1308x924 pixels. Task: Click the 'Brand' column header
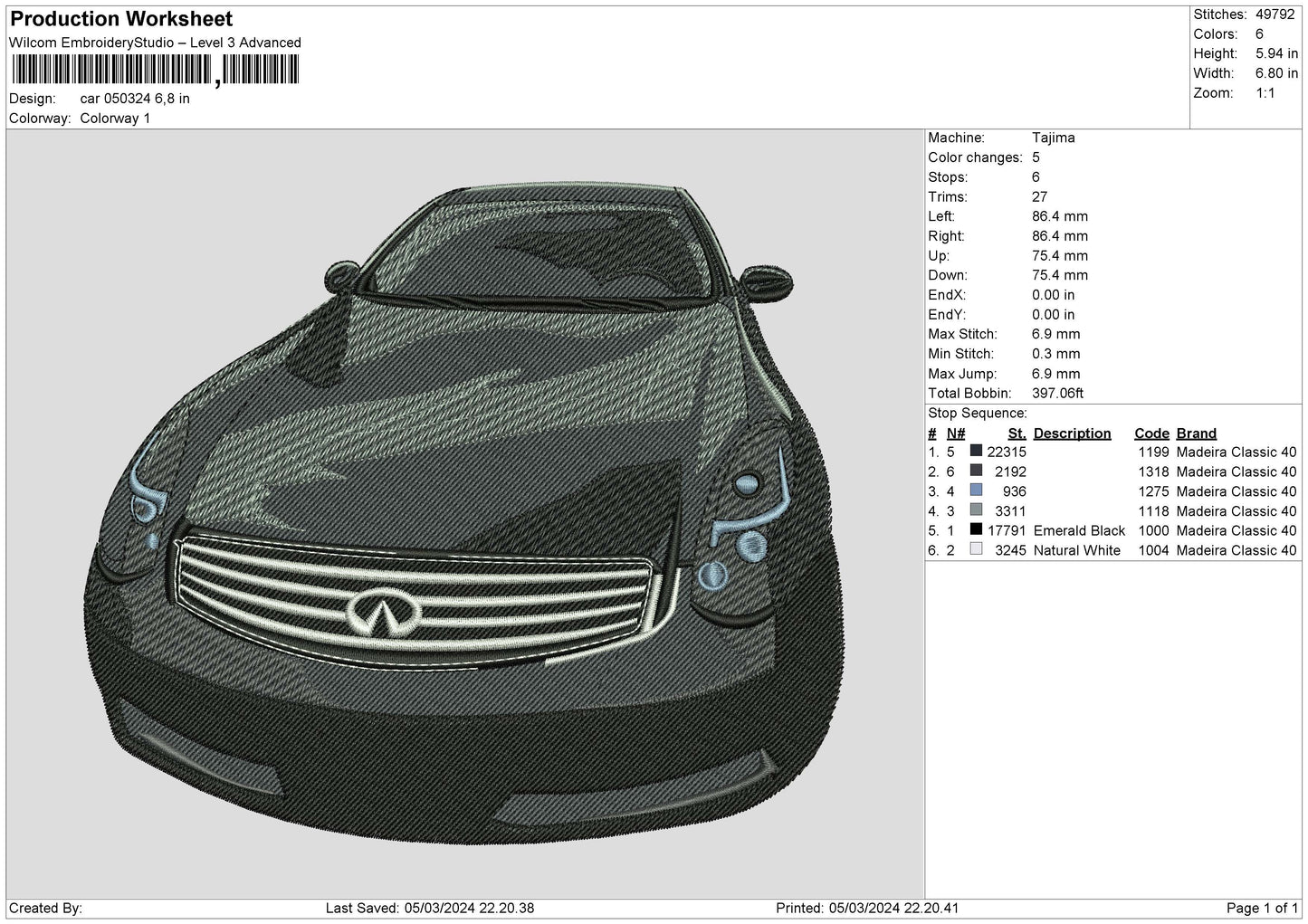tap(1197, 433)
